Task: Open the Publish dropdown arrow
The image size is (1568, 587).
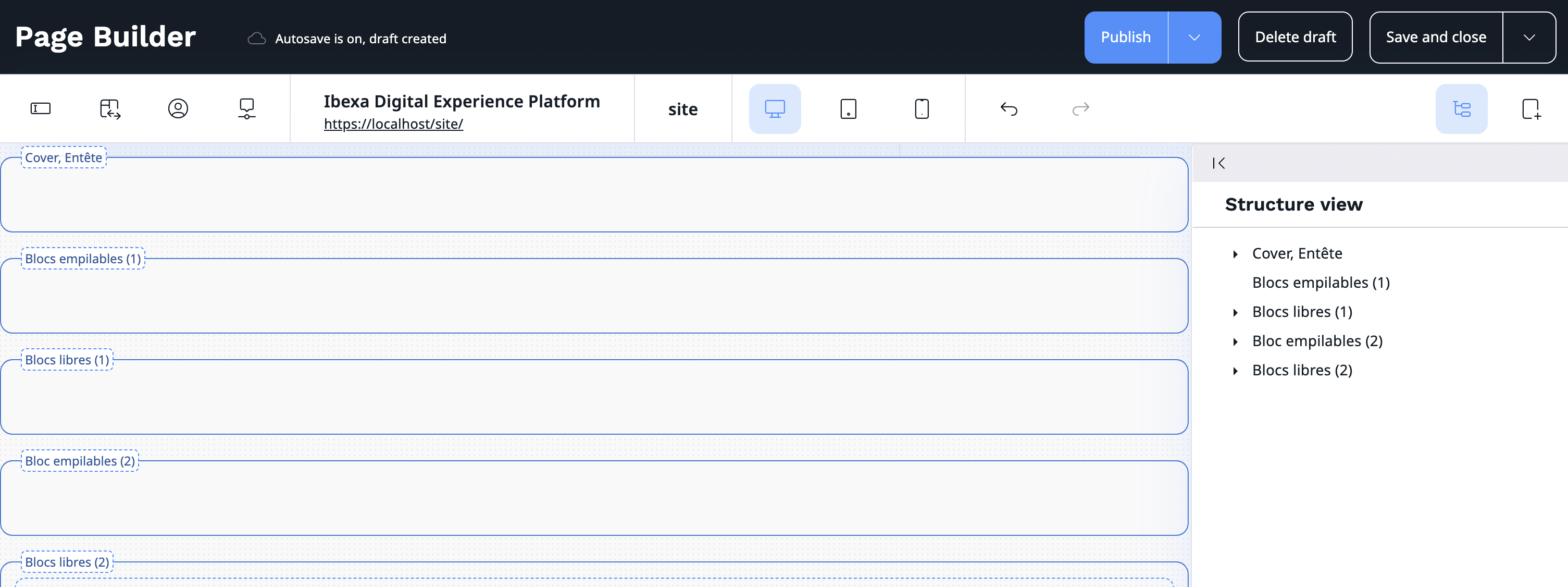Action: 1194,37
